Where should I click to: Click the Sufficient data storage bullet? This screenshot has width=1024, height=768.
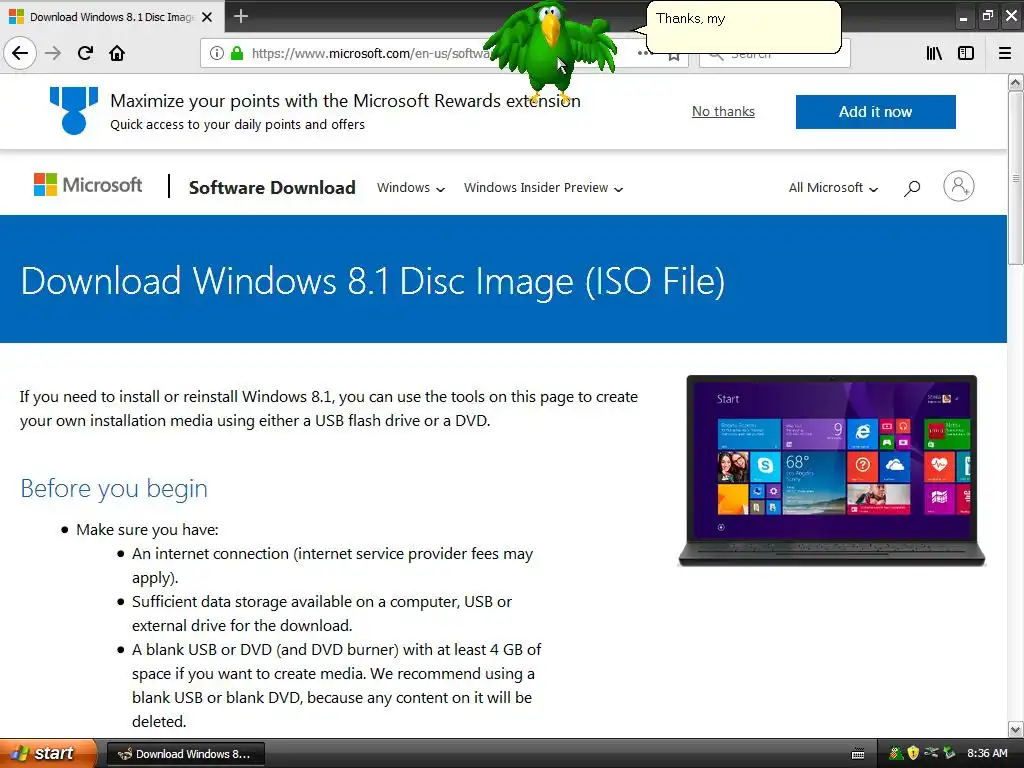coord(322,613)
